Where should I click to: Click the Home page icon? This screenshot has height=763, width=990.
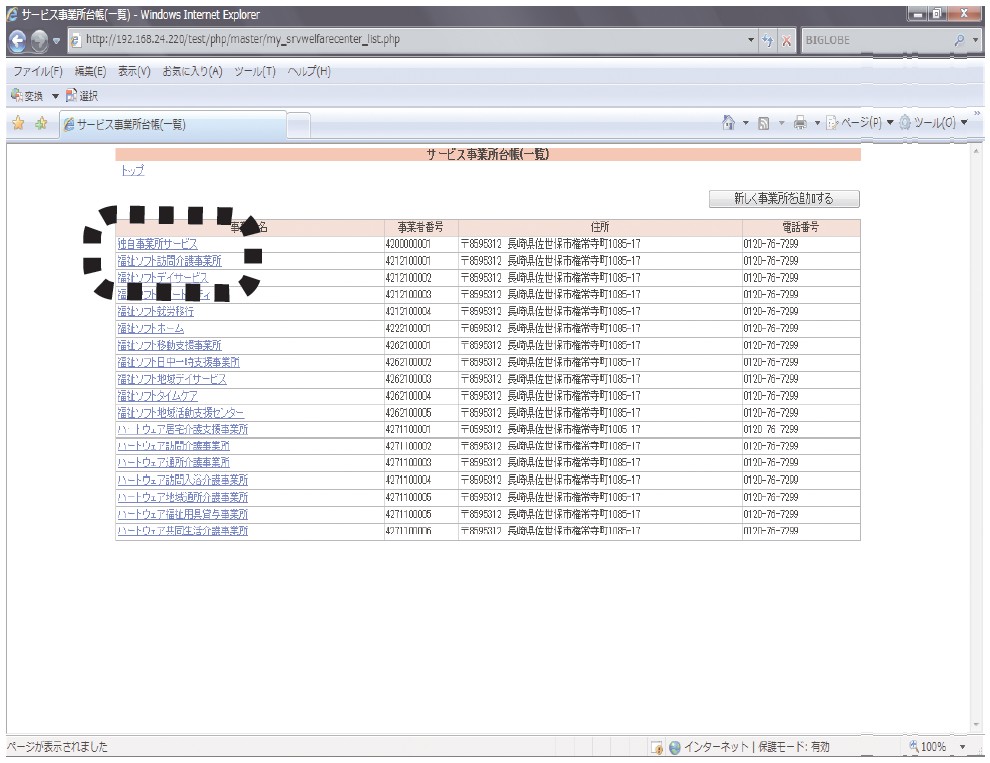click(733, 124)
